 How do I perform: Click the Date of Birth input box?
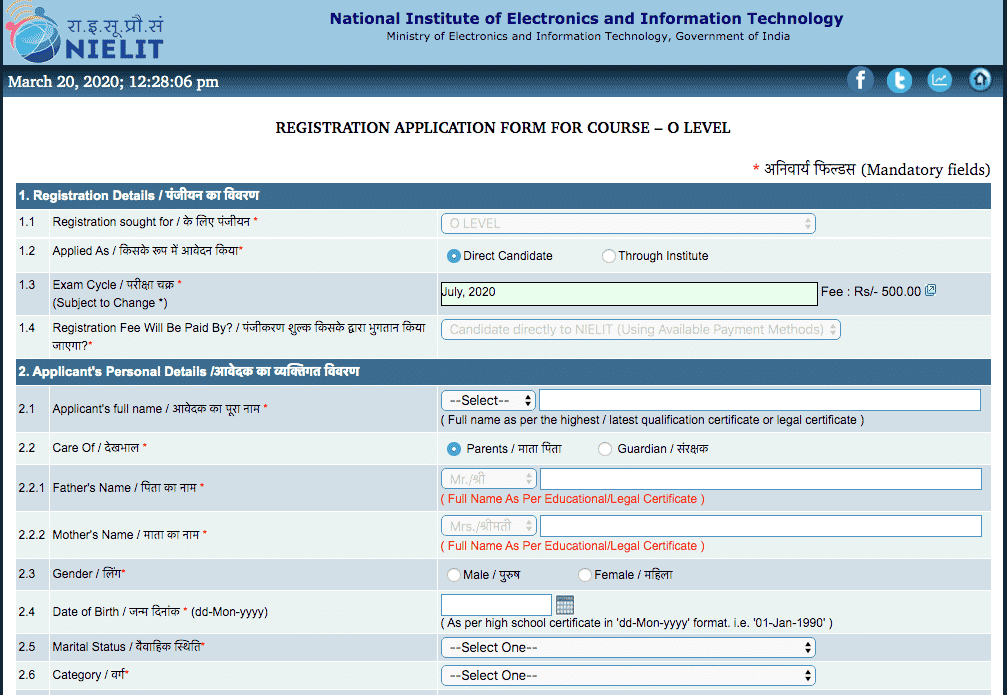[495, 604]
